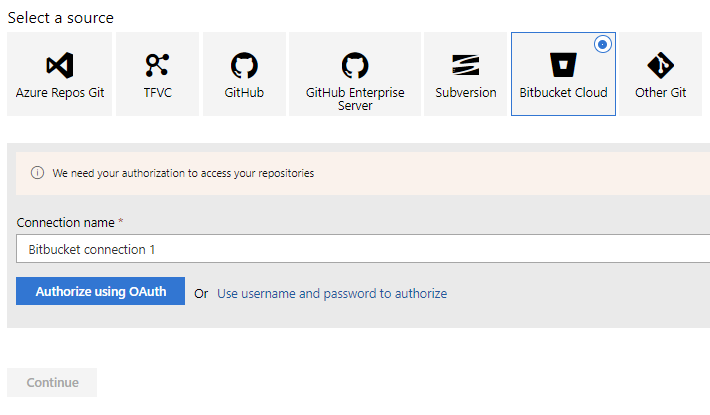Click the Azure Repos Git label
The image size is (710, 415).
(60, 93)
